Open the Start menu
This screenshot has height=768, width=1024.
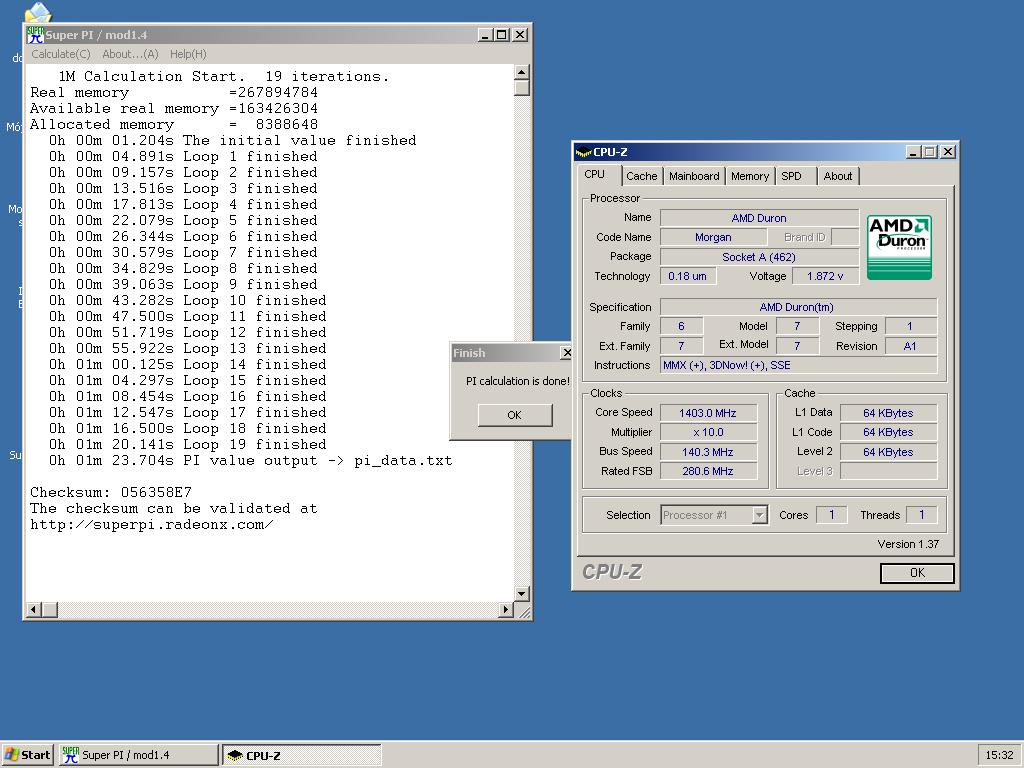click(27, 755)
